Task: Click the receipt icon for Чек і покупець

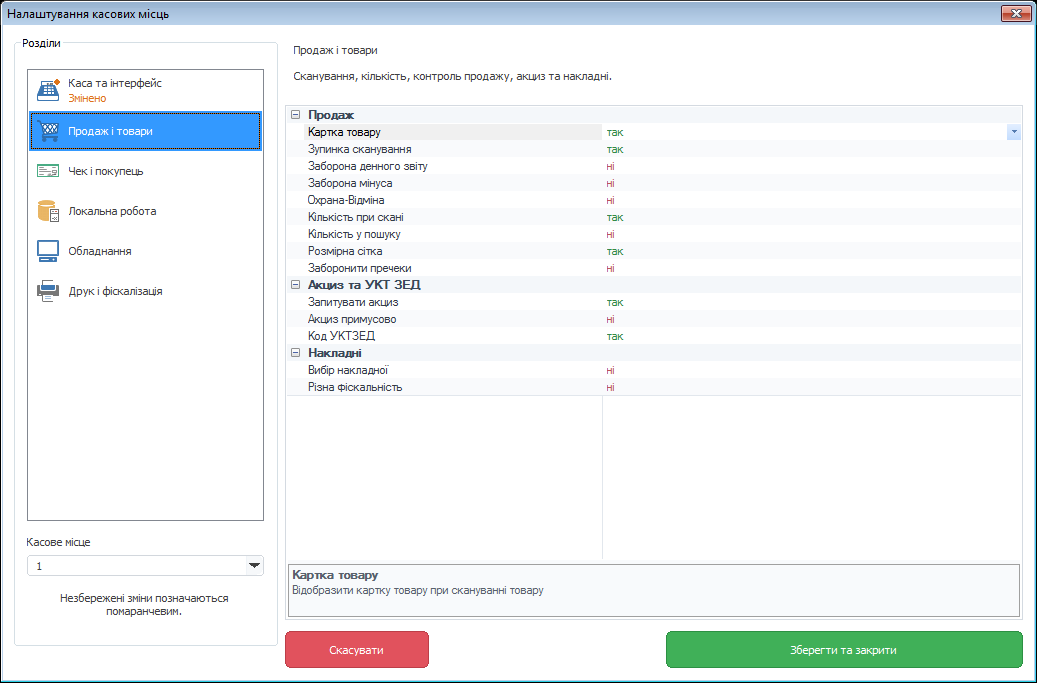Action: tap(48, 171)
